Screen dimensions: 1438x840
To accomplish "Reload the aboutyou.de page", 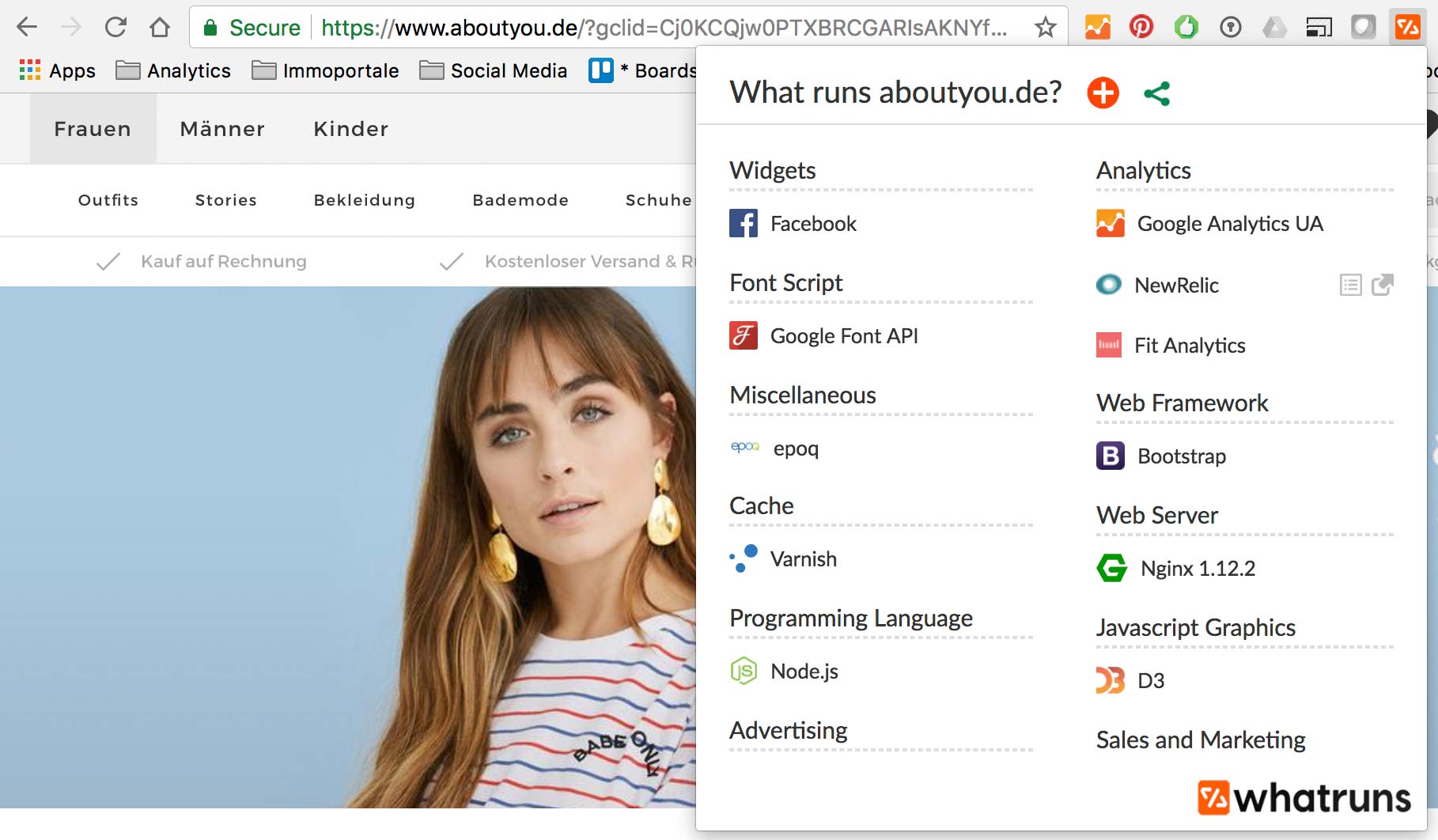I will 115,27.
